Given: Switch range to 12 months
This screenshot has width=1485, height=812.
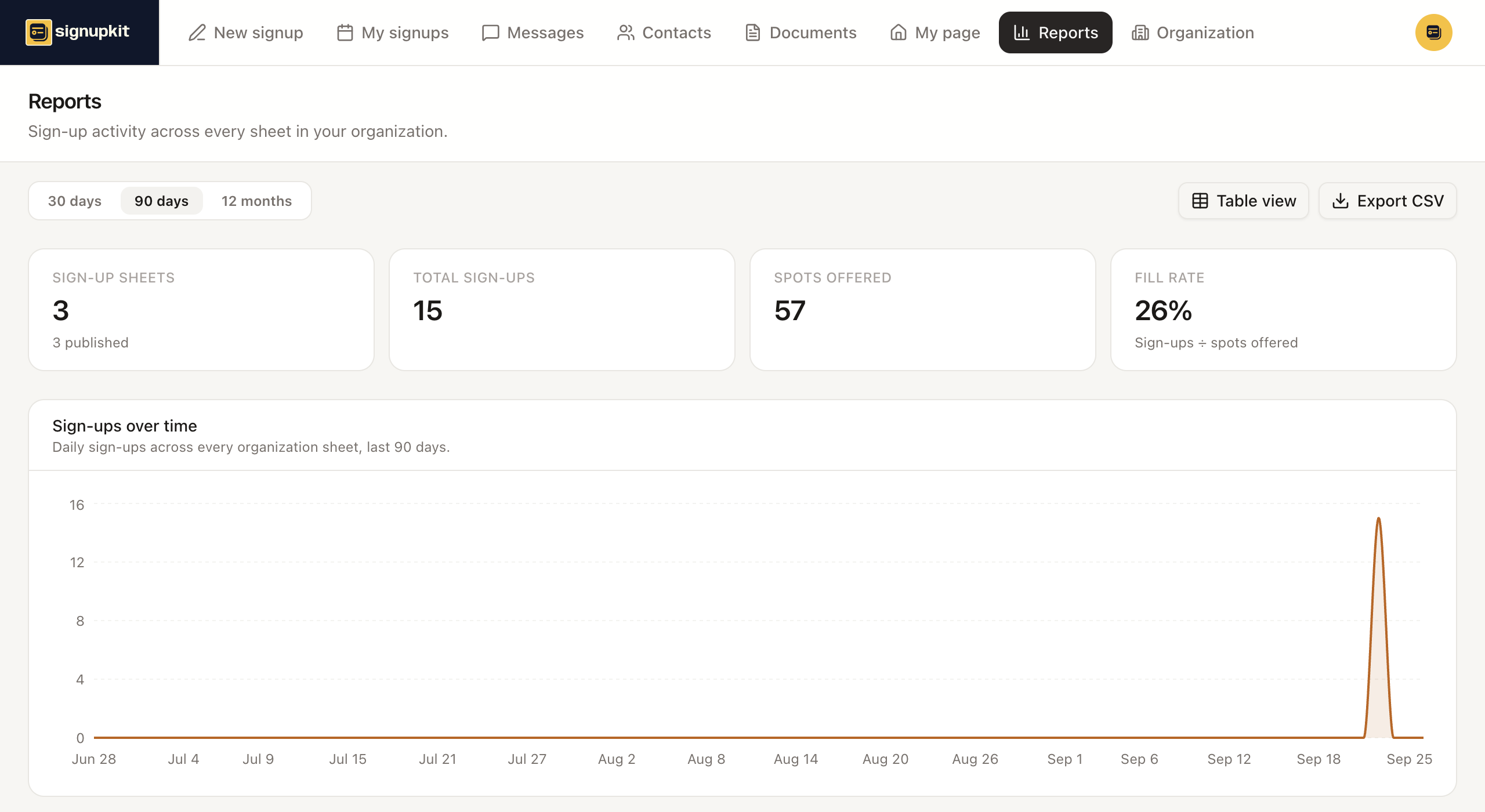Looking at the screenshot, I should coord(256,201).
